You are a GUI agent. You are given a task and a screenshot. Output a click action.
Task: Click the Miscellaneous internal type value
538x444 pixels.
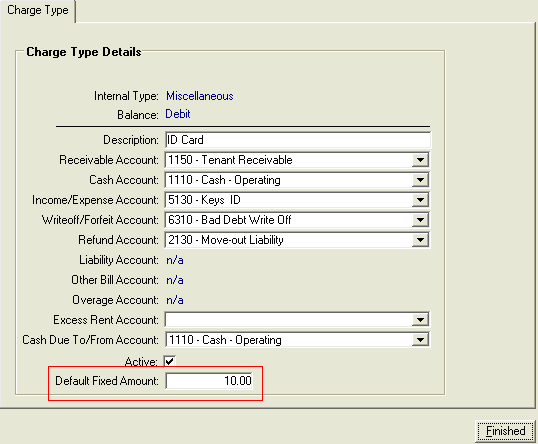pos(200,96)
